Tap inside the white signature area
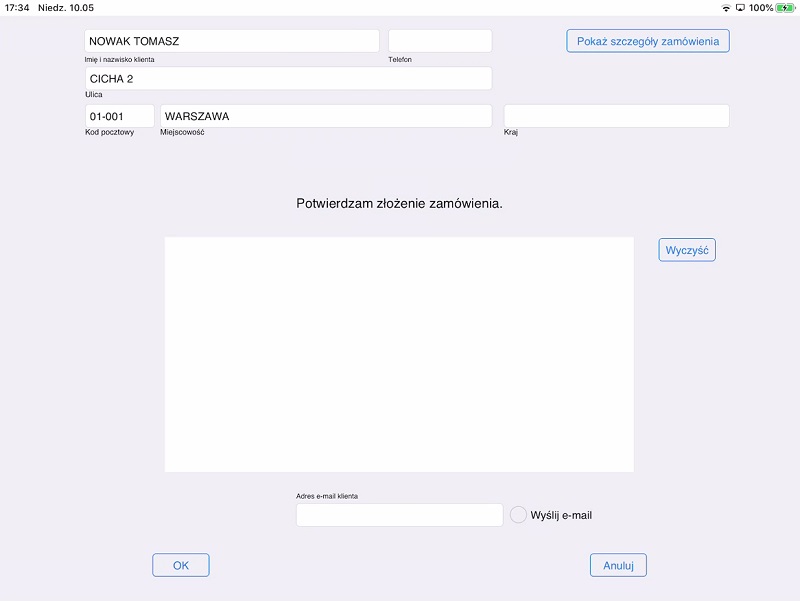Screen dimensions: 800x601 pyautogui.click(x=399, y=354)
